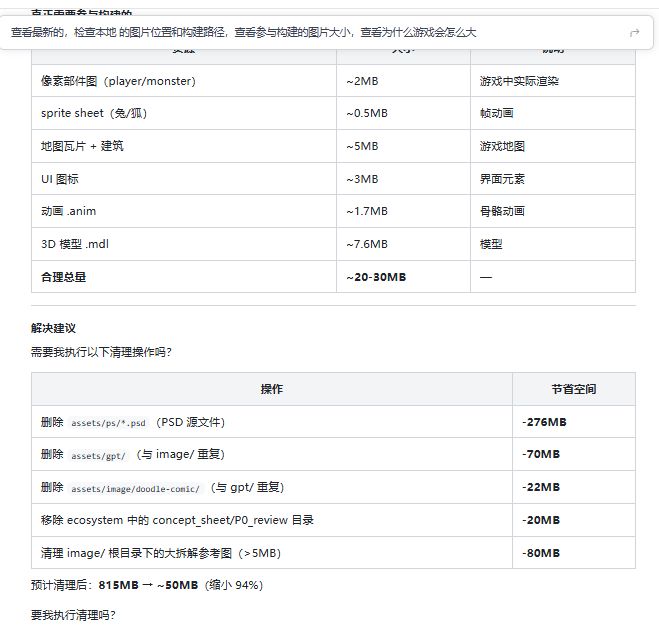Select the '界面元素' cell
The height and width of the screenshot is (643, 659).
(x=553, y=179)
